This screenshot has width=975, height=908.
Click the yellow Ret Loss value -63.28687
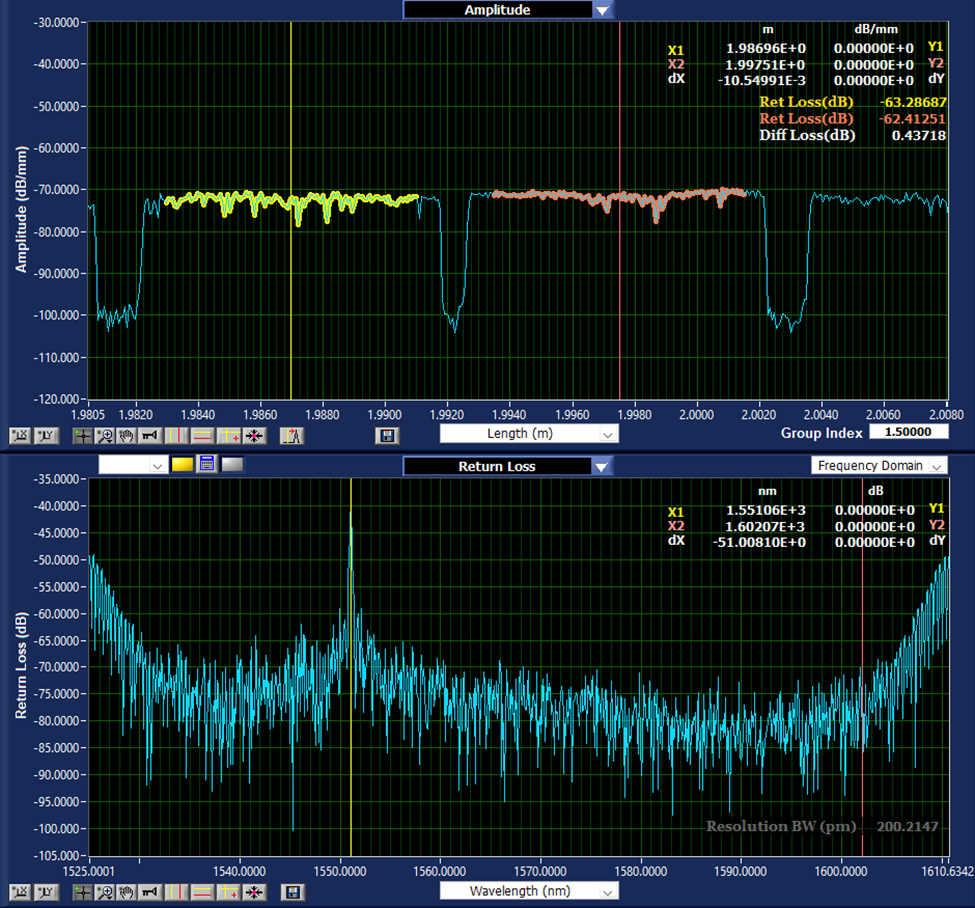coord(912,102)
